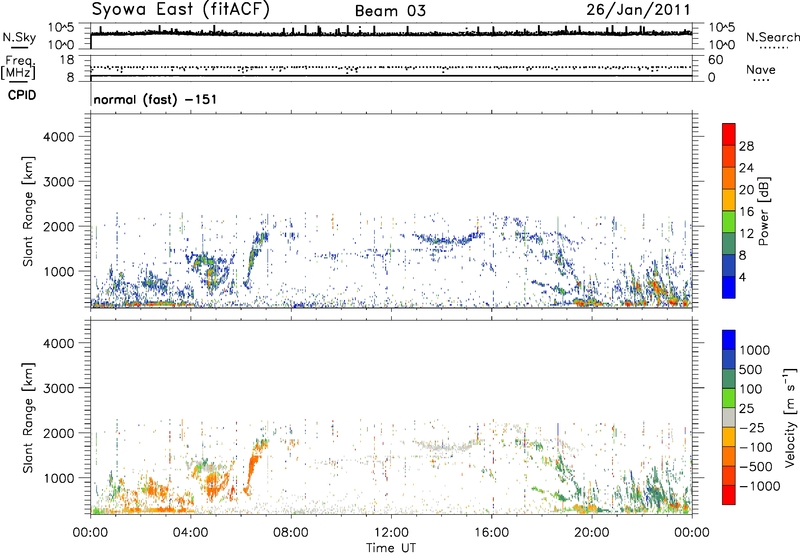Click the '04:00' time tick label

[190, 533]
